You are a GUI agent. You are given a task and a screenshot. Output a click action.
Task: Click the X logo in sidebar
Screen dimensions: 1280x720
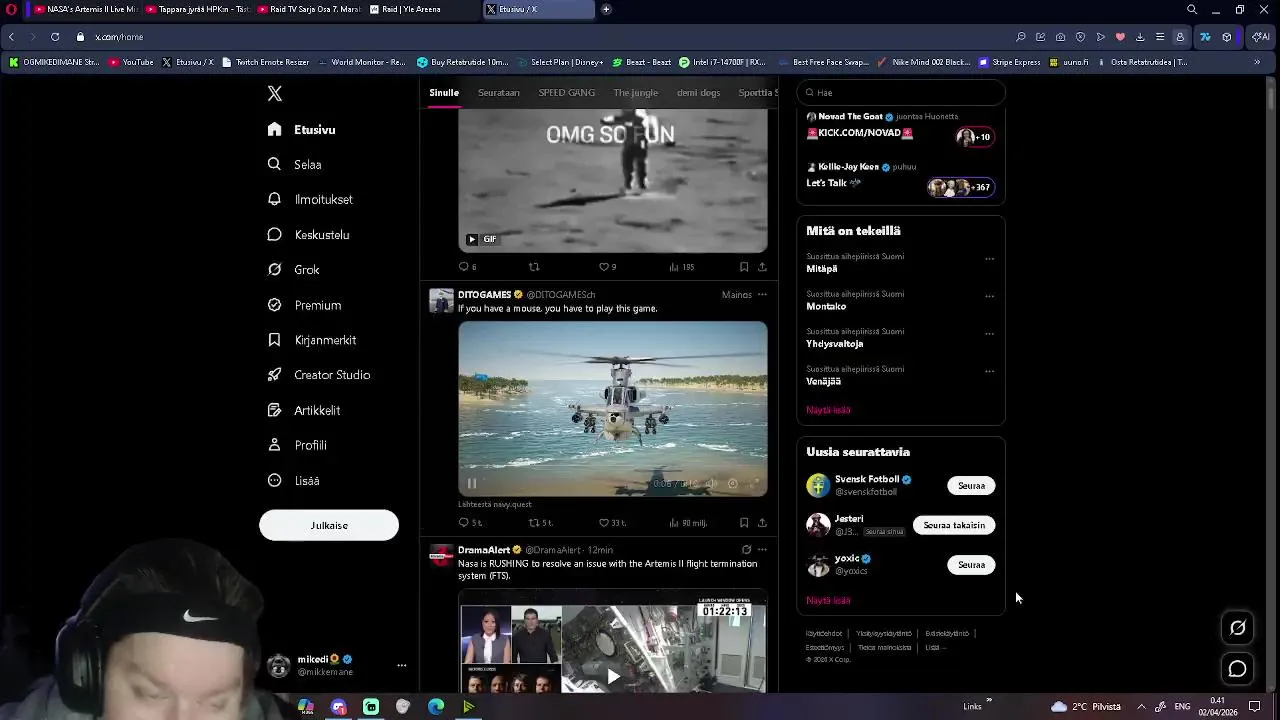click(x=275, y=94)
